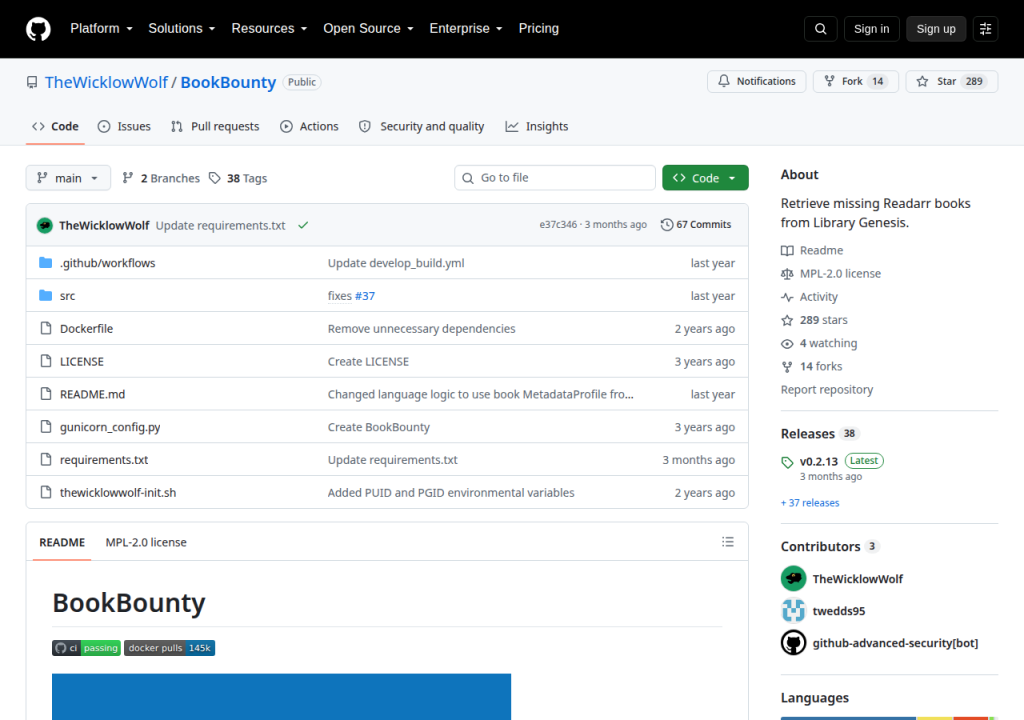The width and height of the screenshot is (1024, 720).
Task: Open 14 forks link in sidebar
Action: (812, 366)
